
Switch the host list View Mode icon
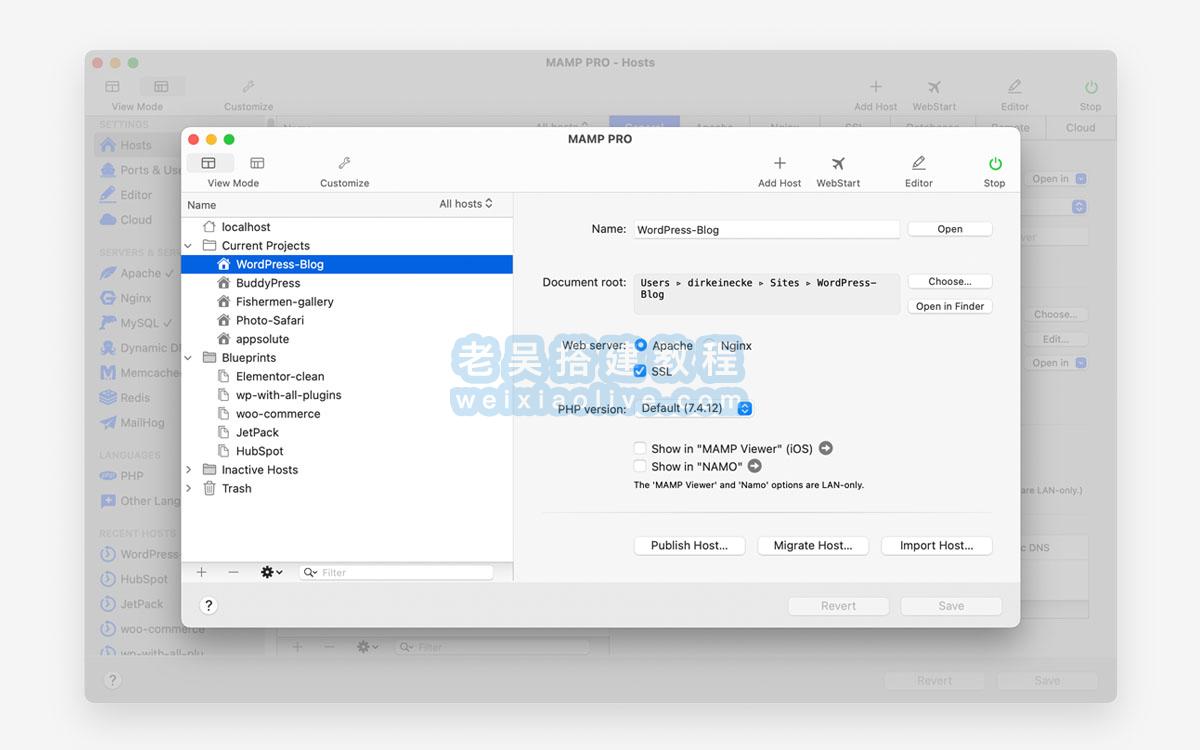coord(209,162)
